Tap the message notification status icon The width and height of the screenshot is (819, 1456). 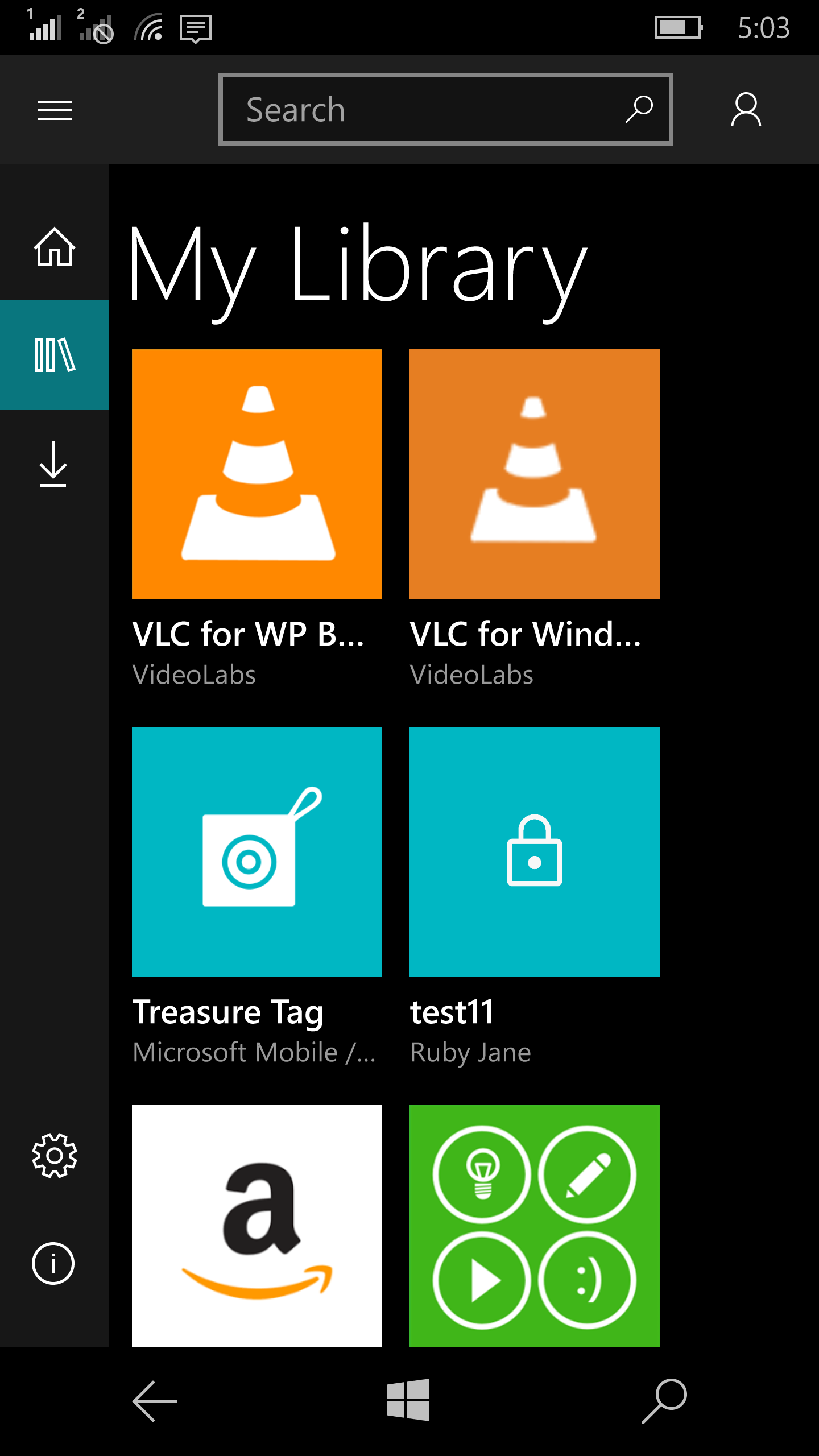(x=196, y=28)
